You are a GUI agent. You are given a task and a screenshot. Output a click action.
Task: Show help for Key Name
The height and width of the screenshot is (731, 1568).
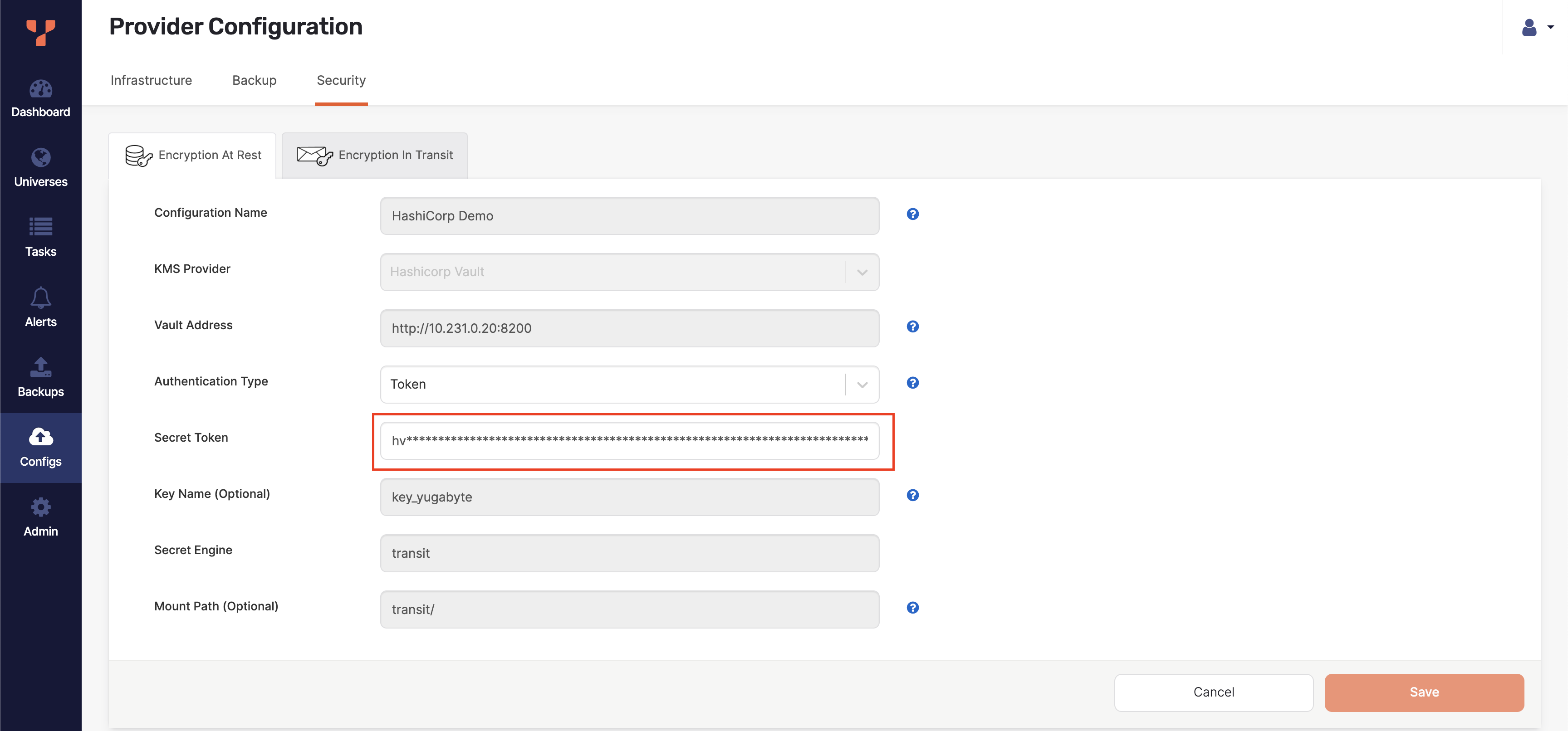pos(912,495)
